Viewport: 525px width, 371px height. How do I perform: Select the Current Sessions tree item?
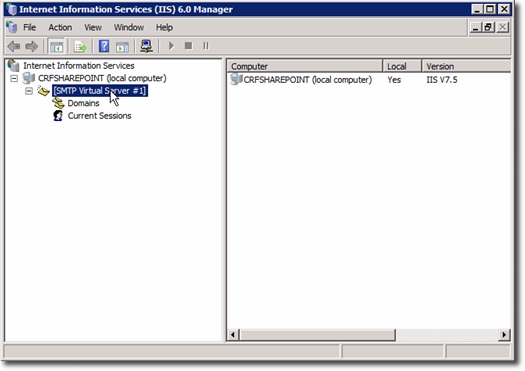(99, 116)
